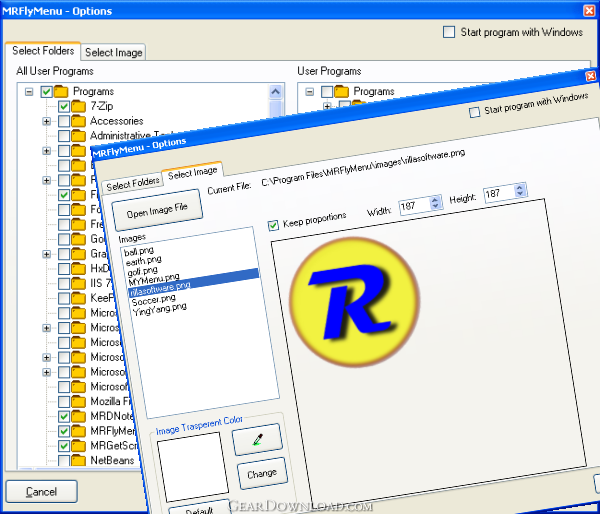
Task: Click Programs folder icon in All User Programs
Action: [61, 92]
